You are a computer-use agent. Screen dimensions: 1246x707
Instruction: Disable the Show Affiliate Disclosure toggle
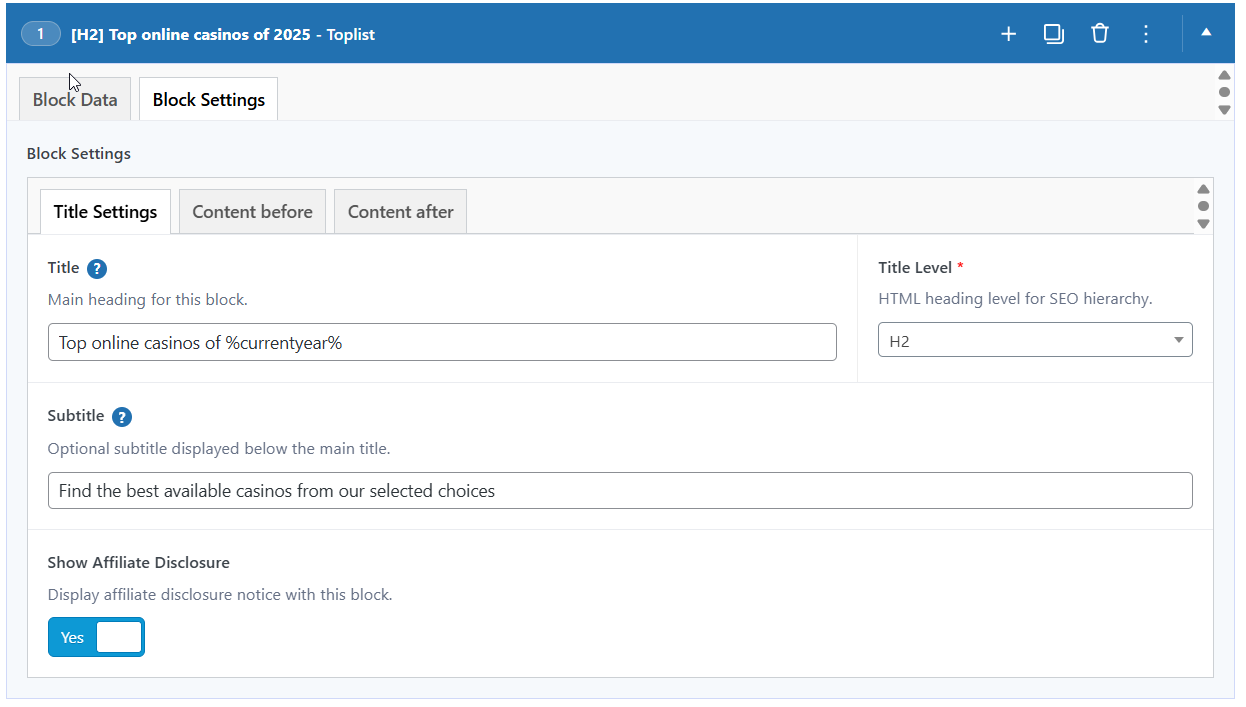coord(96,637)
